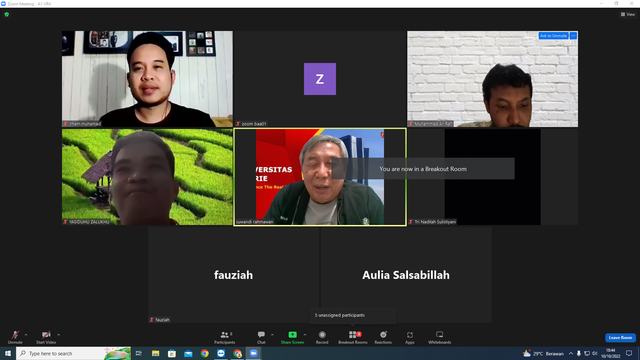Image resolution: width=640 pixels, height=360 pixels.
Task: Open the weather widget showing 29°C Berawan
Action: tap(543, 353)
